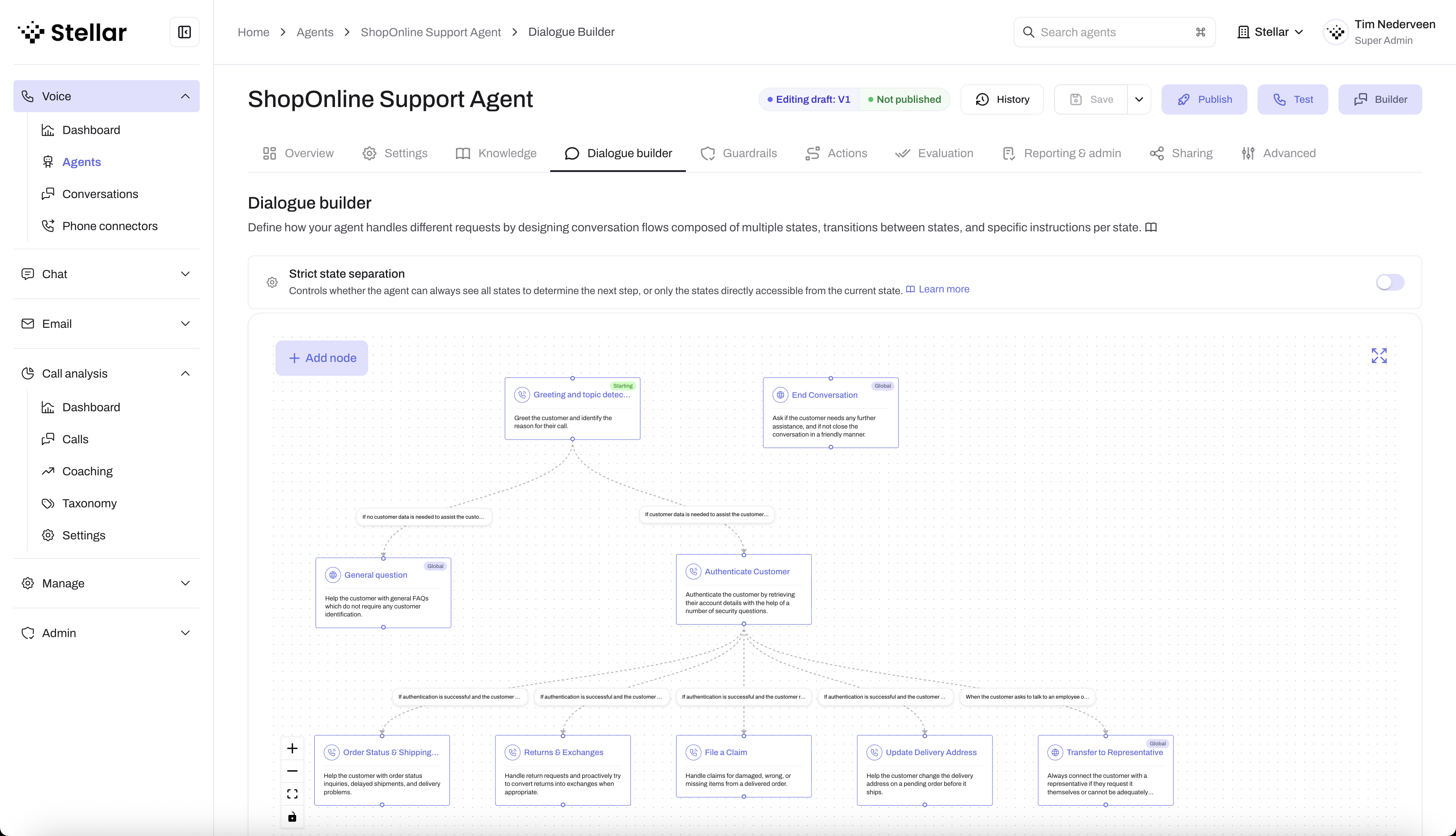Click the phone icon on File a Claim node
The height and width of the screenshot is (836, 1456).
[693, 752]
